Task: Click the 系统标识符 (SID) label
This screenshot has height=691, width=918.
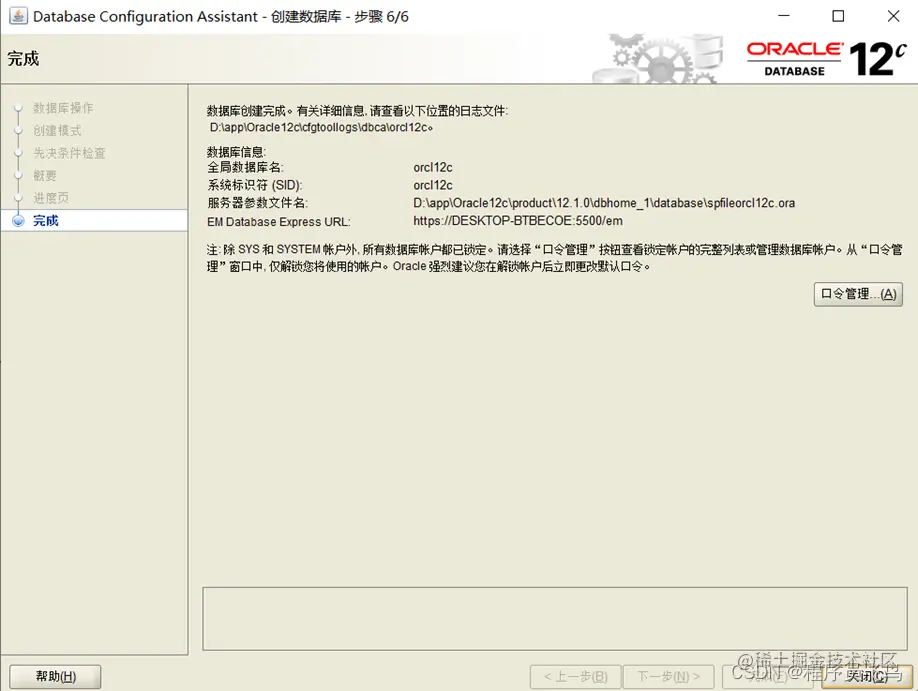Action: click(x=255, y=185)
